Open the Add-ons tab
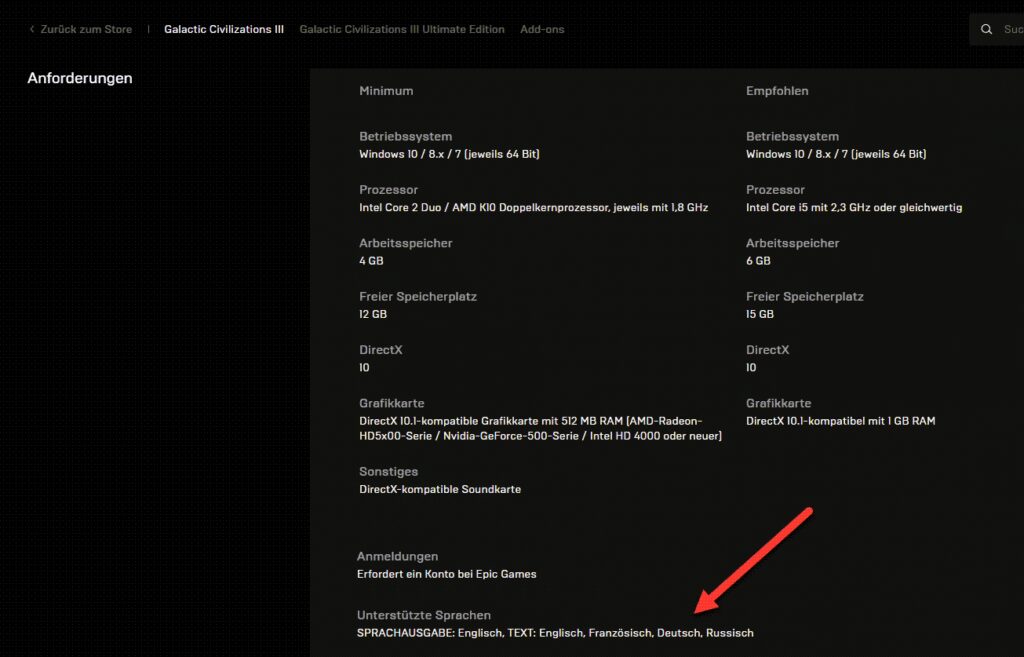This screenshot has height=657, width=1024. pyautogui.click(x=542, y=29)
